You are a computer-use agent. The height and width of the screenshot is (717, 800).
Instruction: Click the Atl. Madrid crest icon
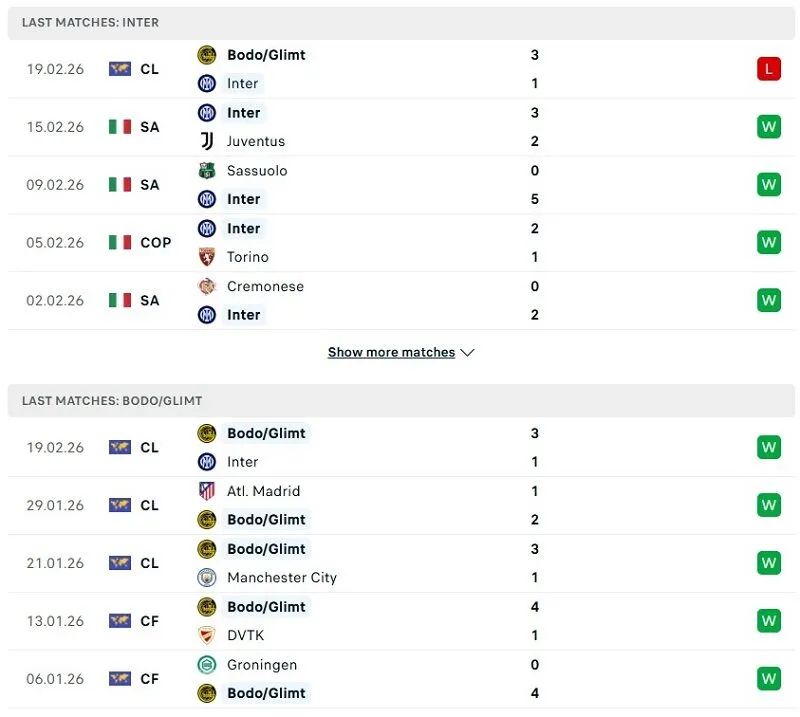(x=206, y=491)
